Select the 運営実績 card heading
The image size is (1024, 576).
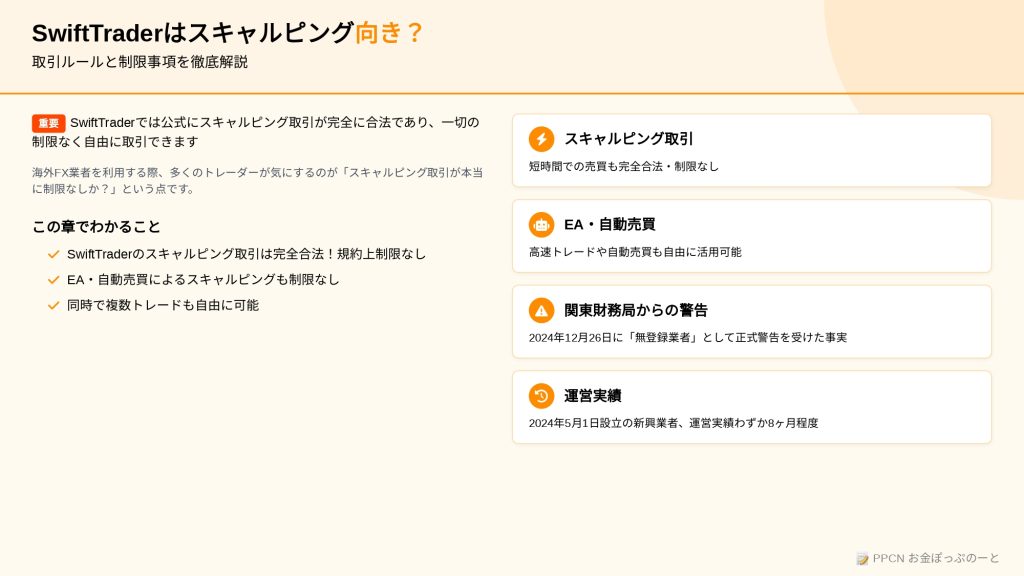592,396
